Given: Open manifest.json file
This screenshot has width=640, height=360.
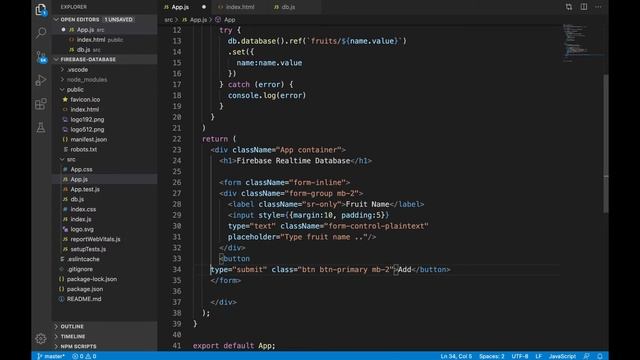Looking at the screenshot, I should coord(104,139).
